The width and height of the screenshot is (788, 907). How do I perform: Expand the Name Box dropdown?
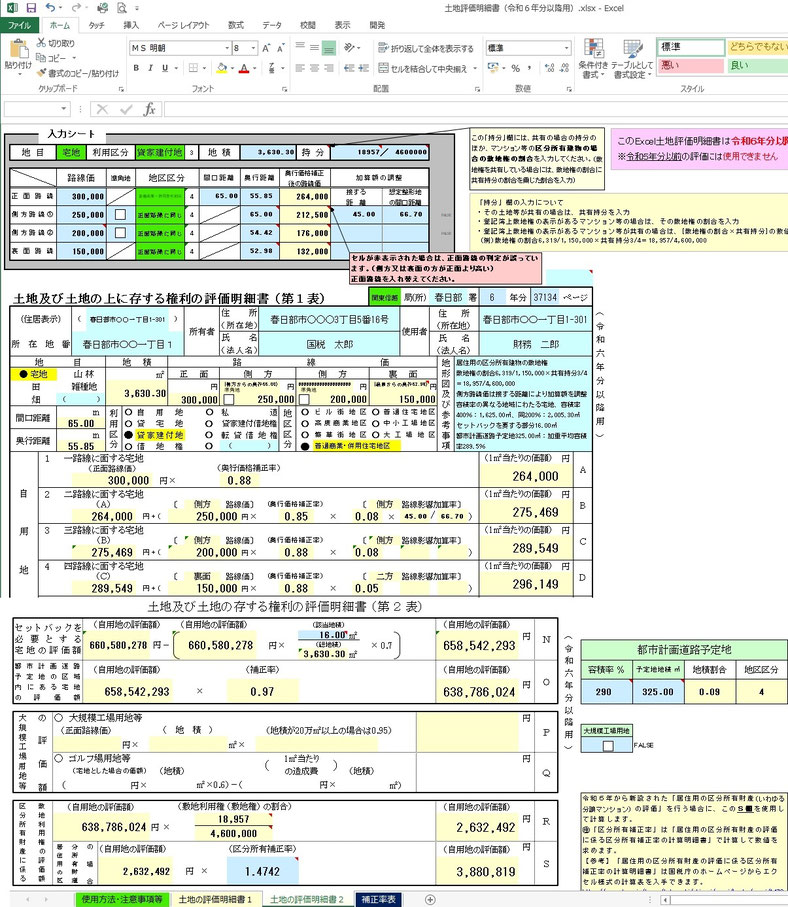pyautogui.click(x=64, y=109)
